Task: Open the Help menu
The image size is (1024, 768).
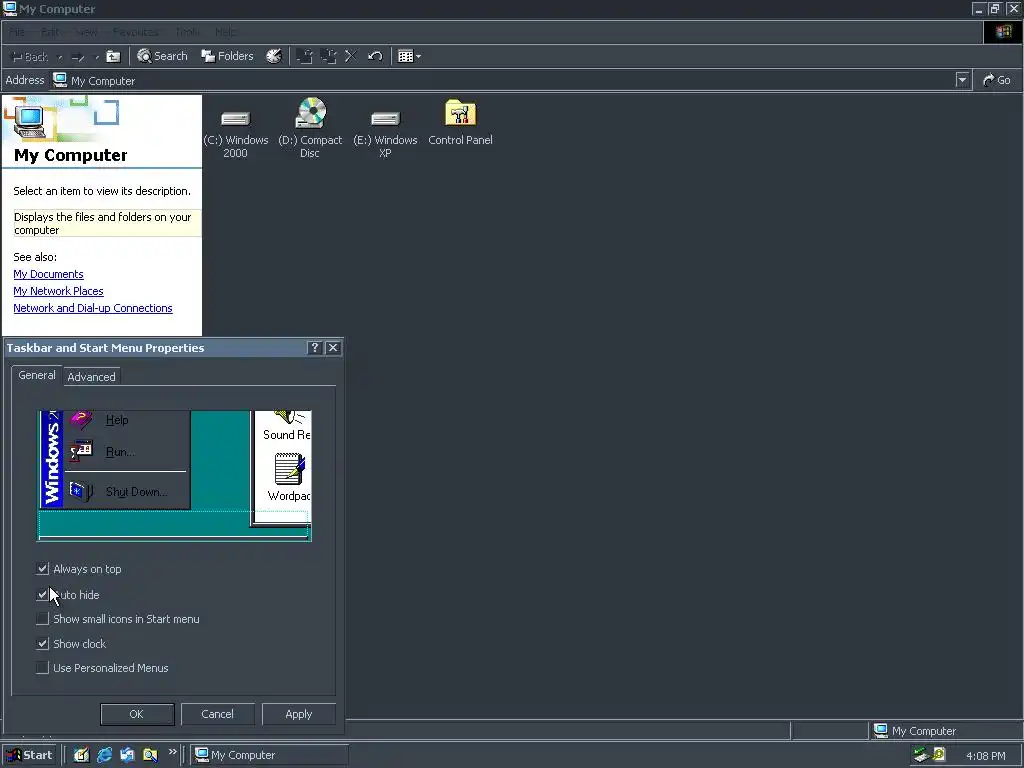Action: pyautogui.click(x=225, y=32)
